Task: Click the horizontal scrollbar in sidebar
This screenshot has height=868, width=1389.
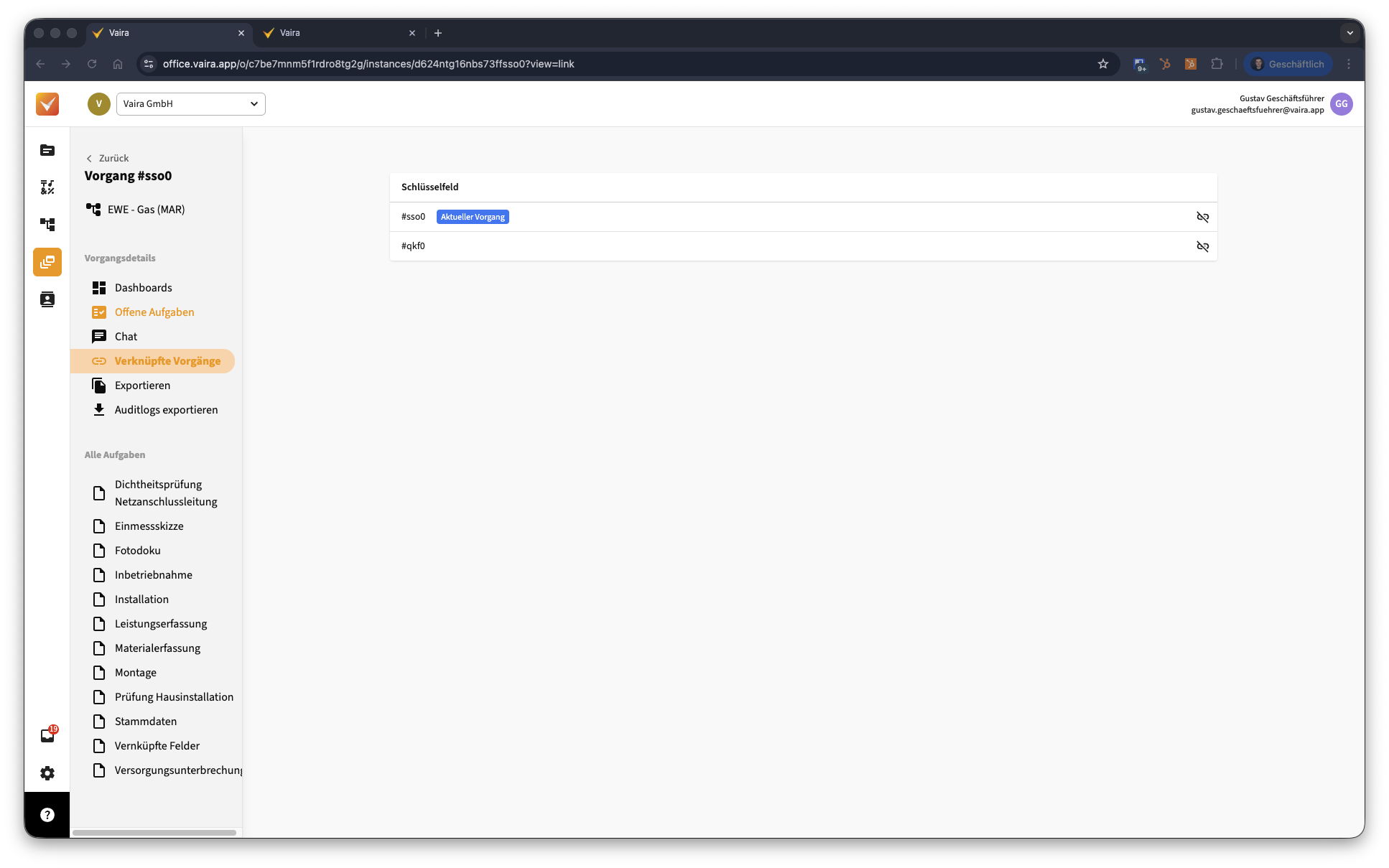Action: point(154,833)
